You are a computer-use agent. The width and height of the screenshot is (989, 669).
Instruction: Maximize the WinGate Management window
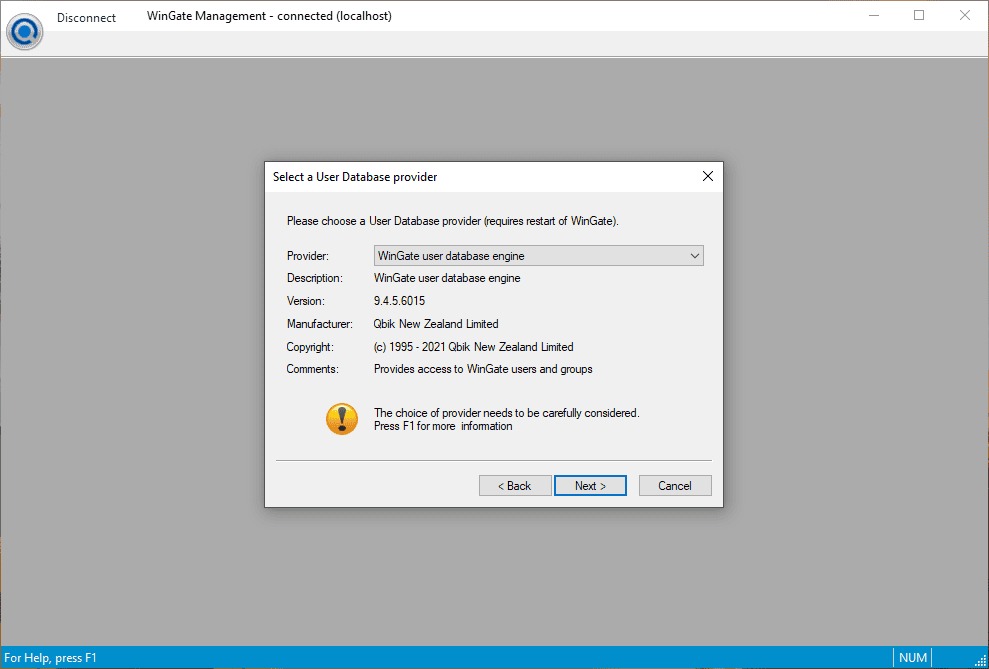[918, 16]
